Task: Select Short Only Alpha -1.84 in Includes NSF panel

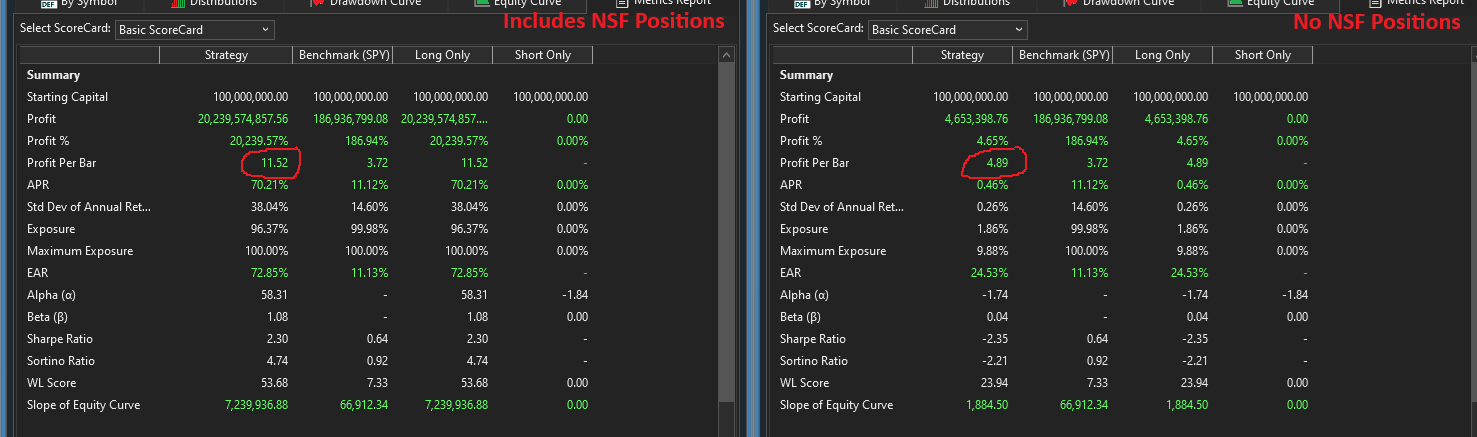Action: tap(574, 295)
